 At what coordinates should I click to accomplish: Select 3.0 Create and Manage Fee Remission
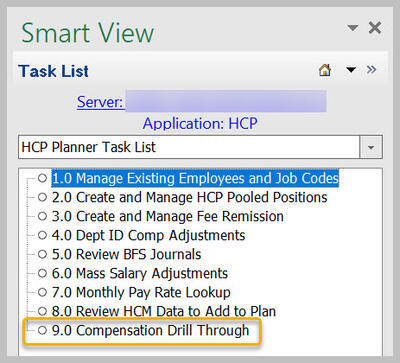pyautogui.click(x=168, y=216)
